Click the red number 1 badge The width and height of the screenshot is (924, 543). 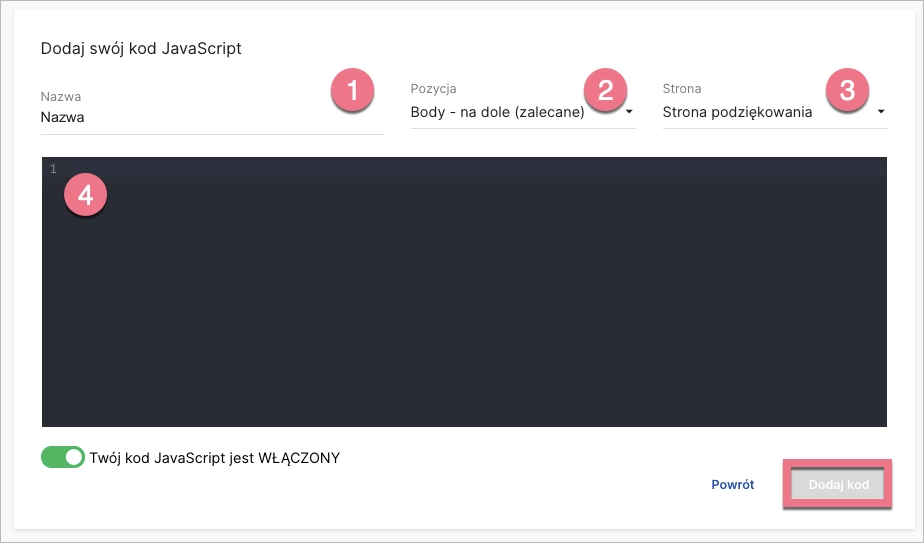click(x=350, y=91)
